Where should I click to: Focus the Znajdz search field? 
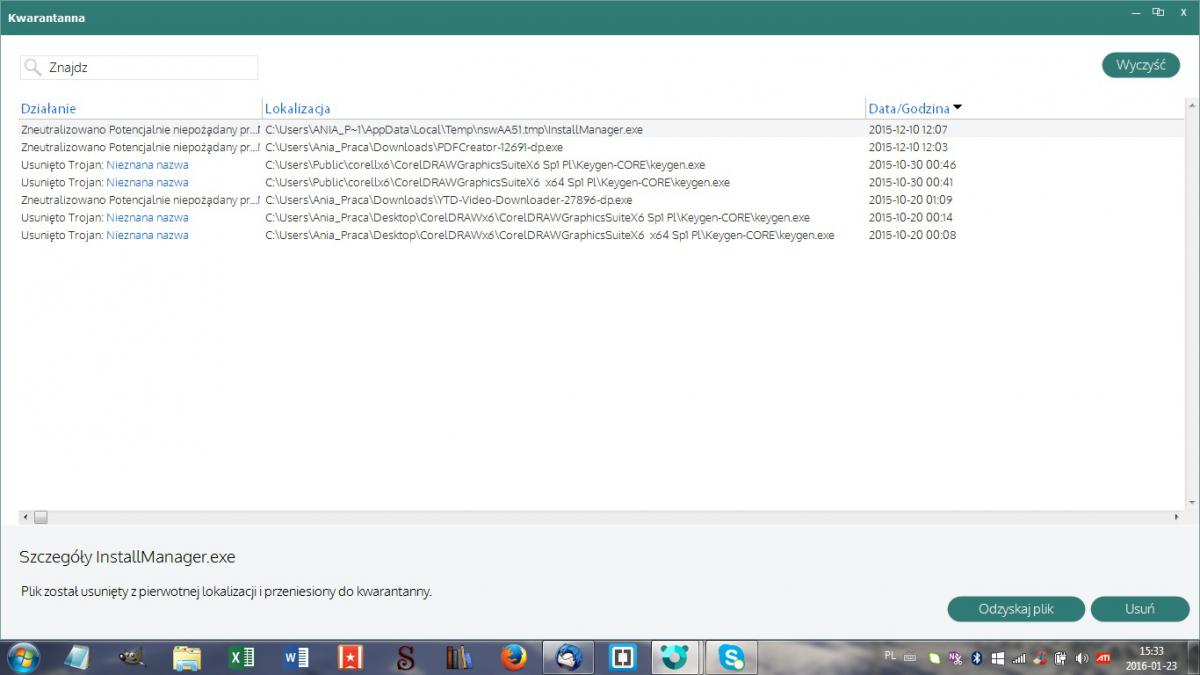(139, 67)
